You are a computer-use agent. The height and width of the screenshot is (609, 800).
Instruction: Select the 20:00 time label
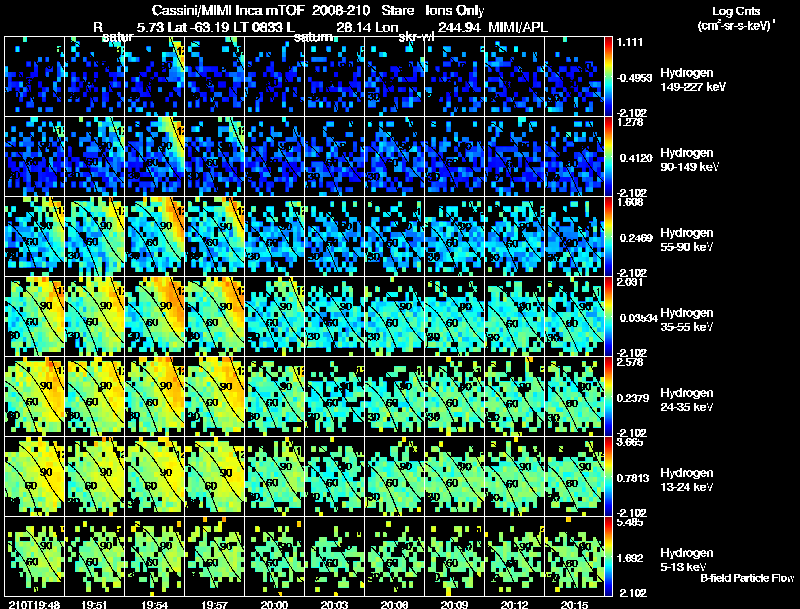tap(274, 605)
